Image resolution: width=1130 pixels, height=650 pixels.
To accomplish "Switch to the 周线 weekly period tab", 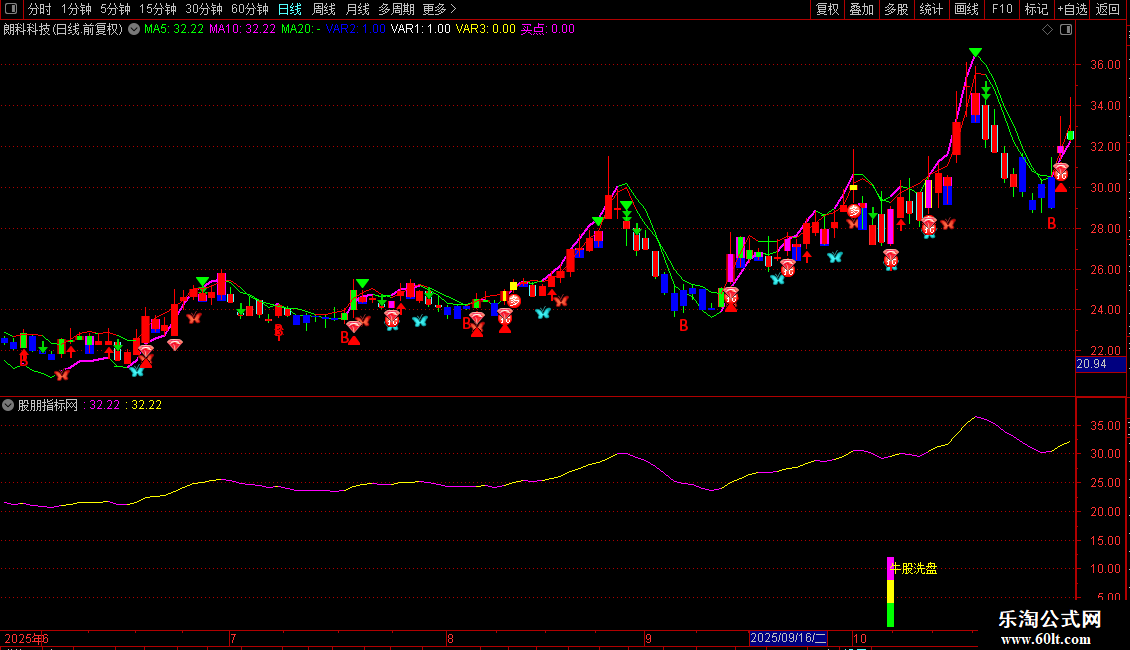I will point(324,9).
